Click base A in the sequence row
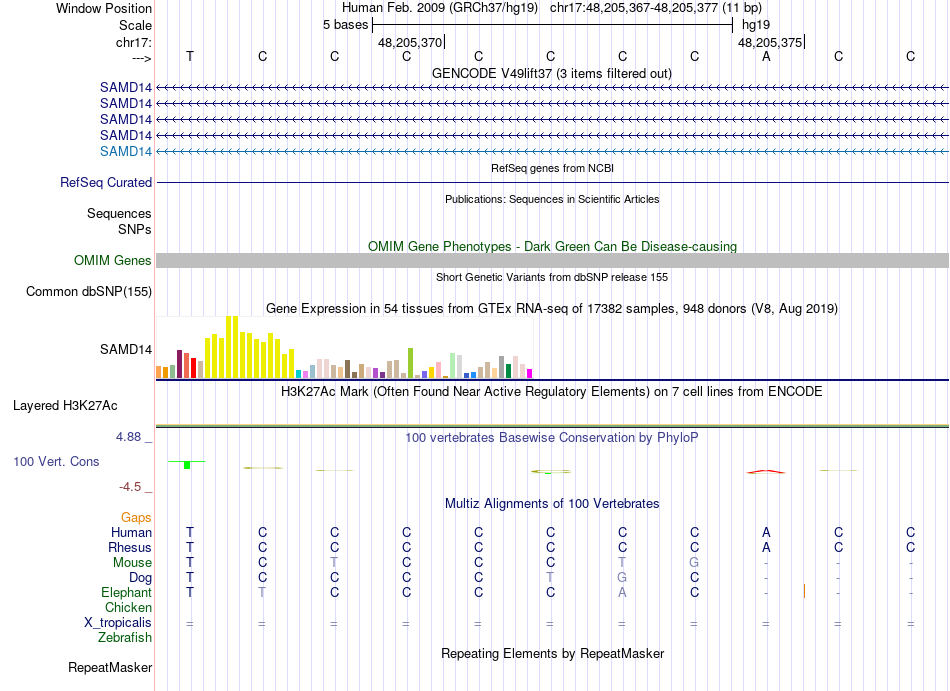The image size is (950, 691). (766, 56)
